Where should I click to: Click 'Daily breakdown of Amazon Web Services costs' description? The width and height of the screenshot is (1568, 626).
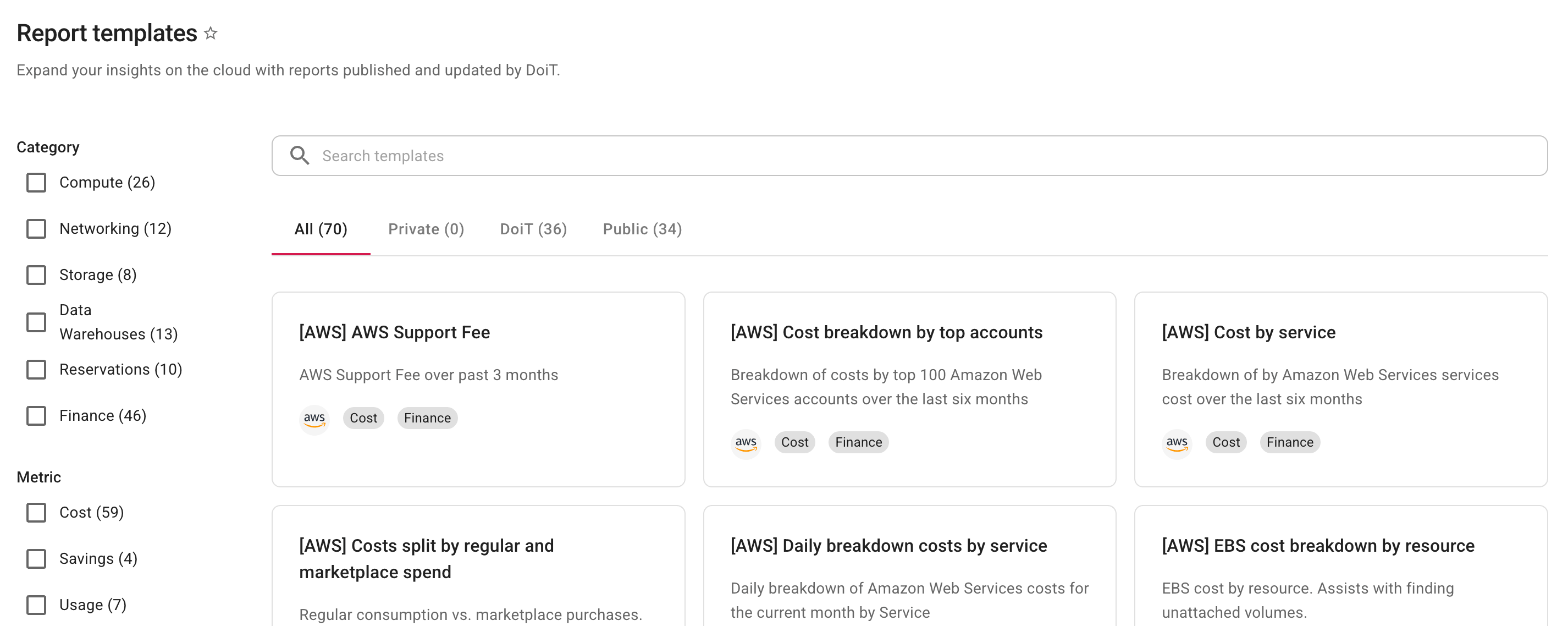(909, 601)
